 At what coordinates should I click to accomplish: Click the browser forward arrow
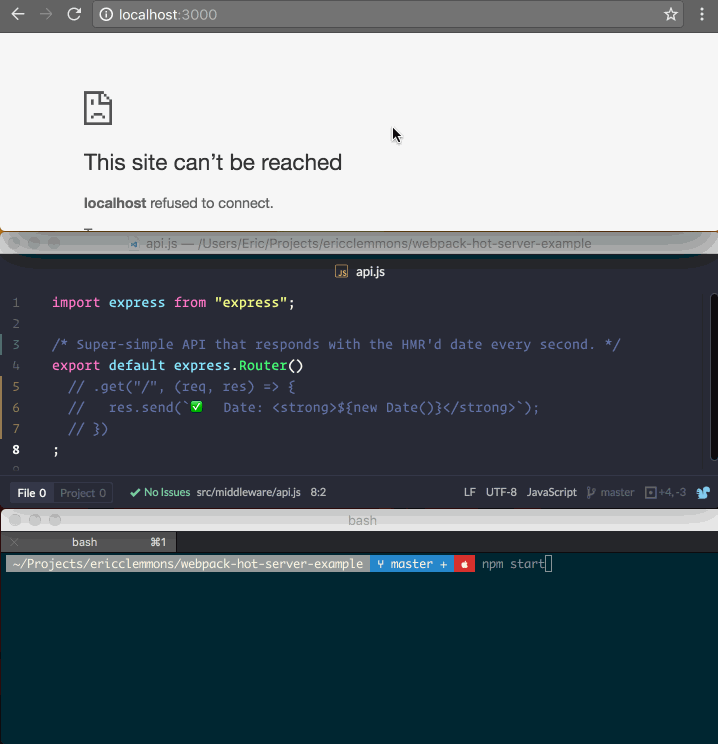46,14
